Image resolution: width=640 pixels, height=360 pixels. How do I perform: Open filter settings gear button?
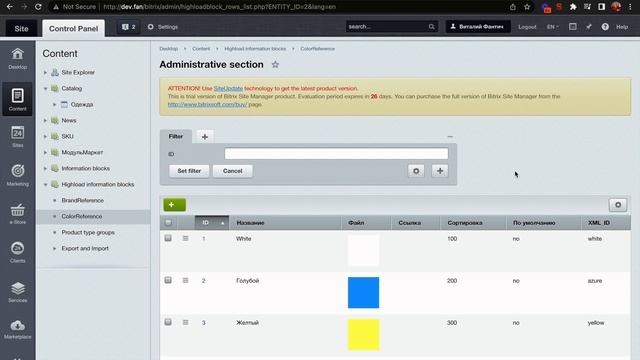click(416, 171)
